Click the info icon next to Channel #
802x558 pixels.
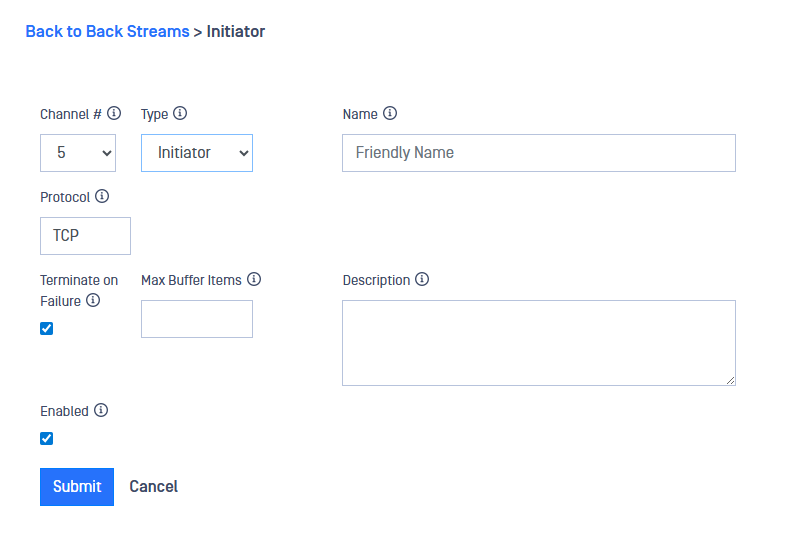click(x=114, y=114)
